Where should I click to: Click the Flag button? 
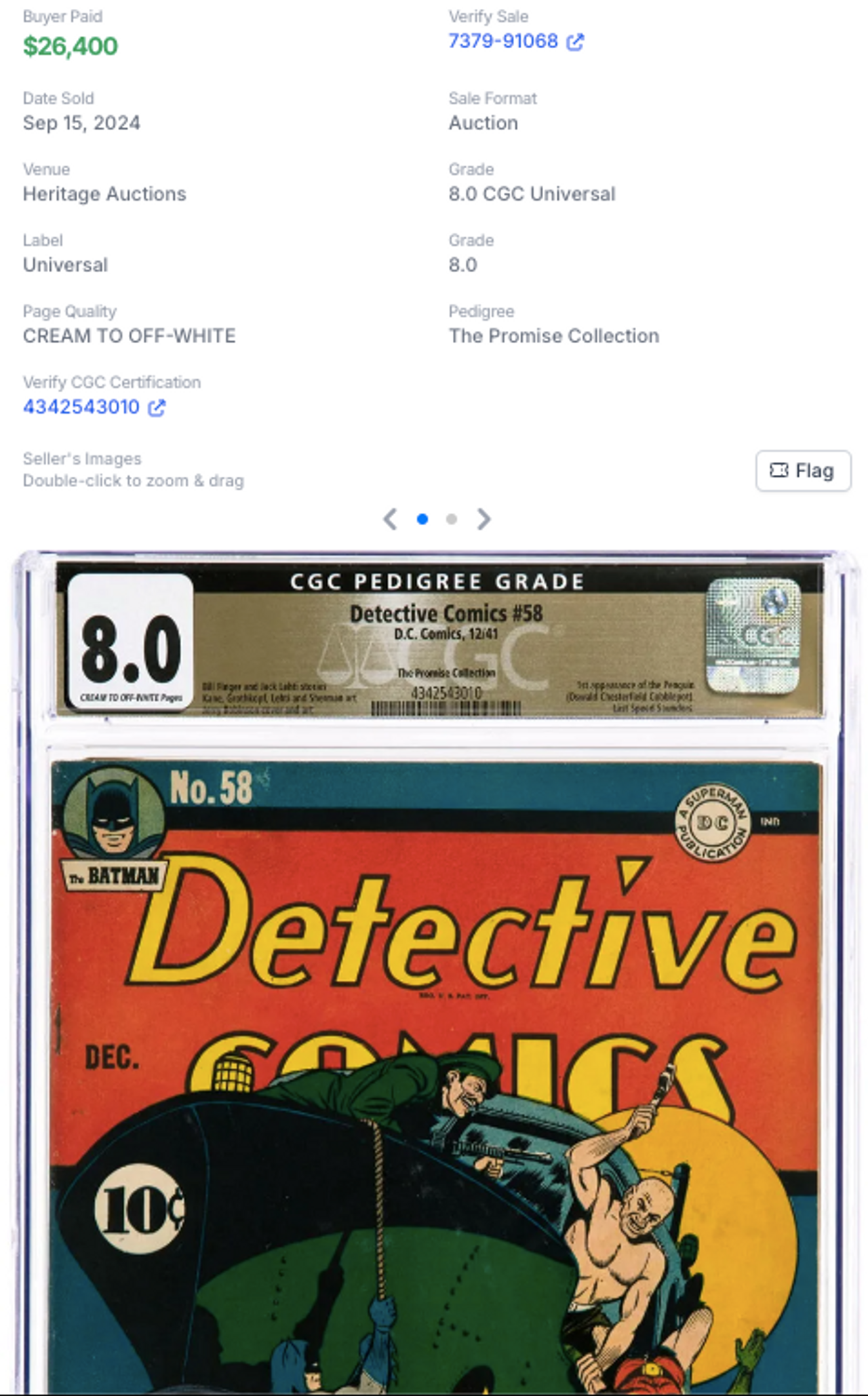(803, 471)
